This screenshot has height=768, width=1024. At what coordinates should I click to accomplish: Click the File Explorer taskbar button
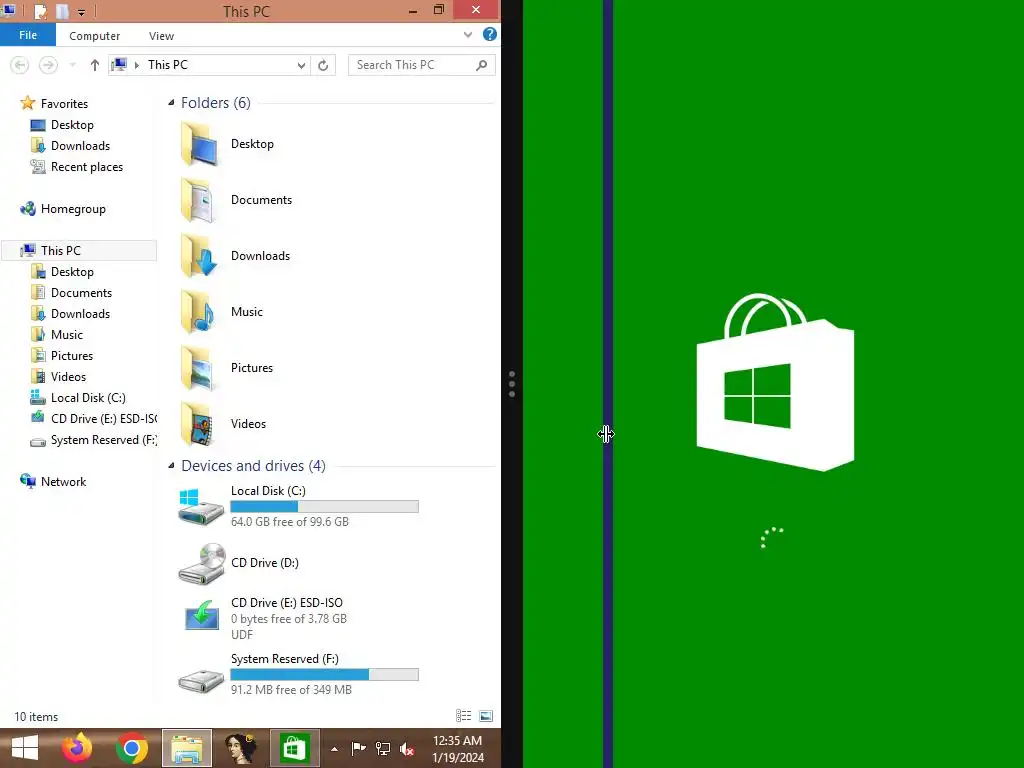(x=187, y=748)
